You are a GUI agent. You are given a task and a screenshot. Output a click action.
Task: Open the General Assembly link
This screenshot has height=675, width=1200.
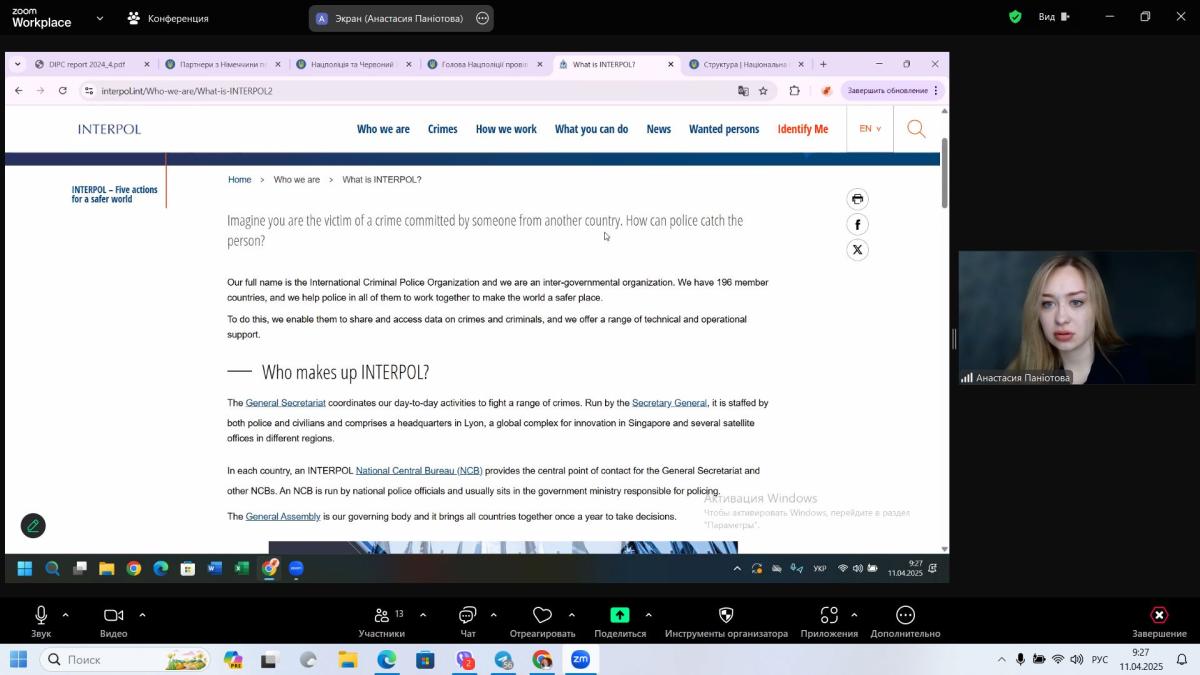(283, 517)
